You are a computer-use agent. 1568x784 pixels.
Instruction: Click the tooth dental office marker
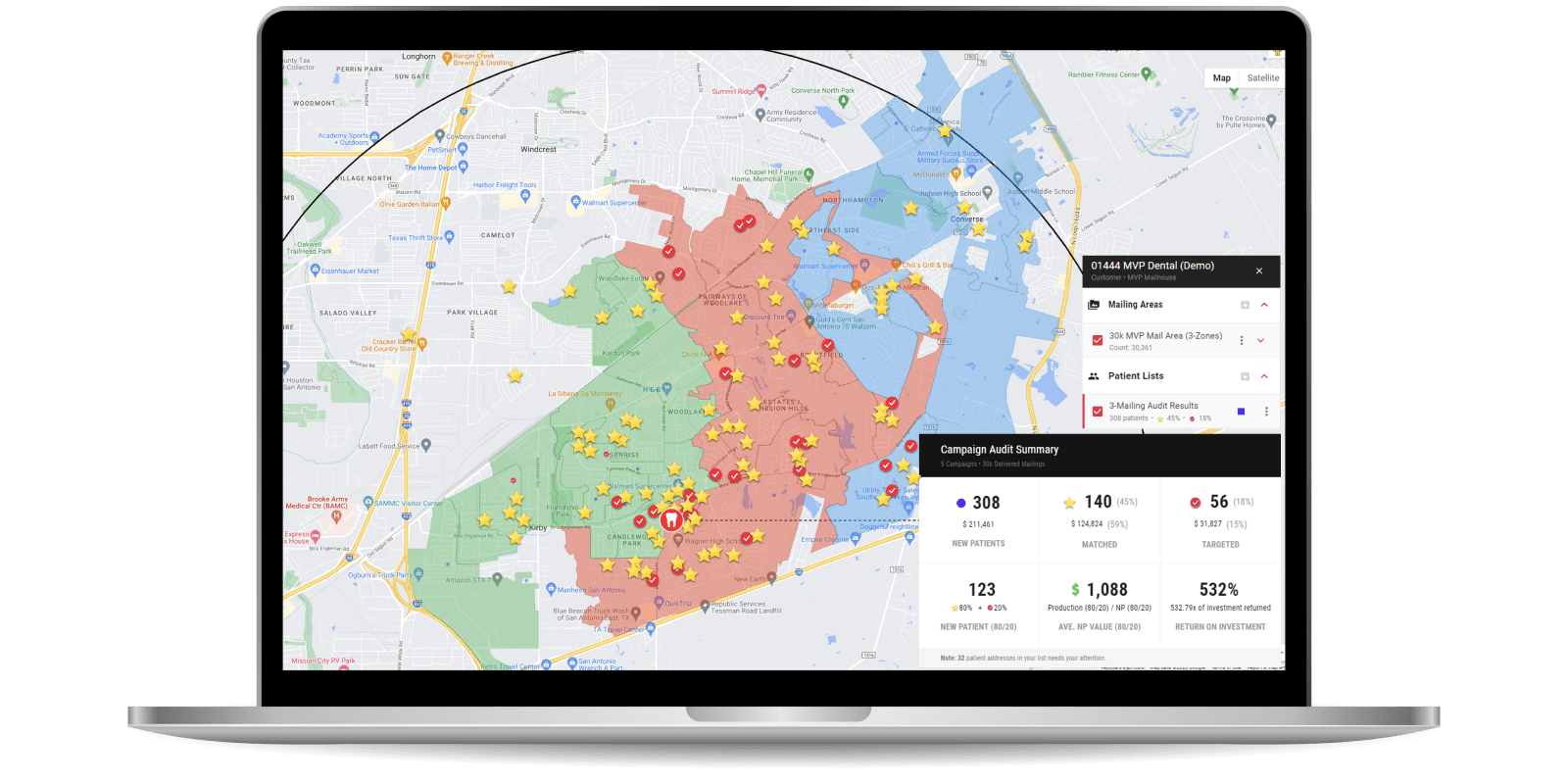click(x=671, y=519)
